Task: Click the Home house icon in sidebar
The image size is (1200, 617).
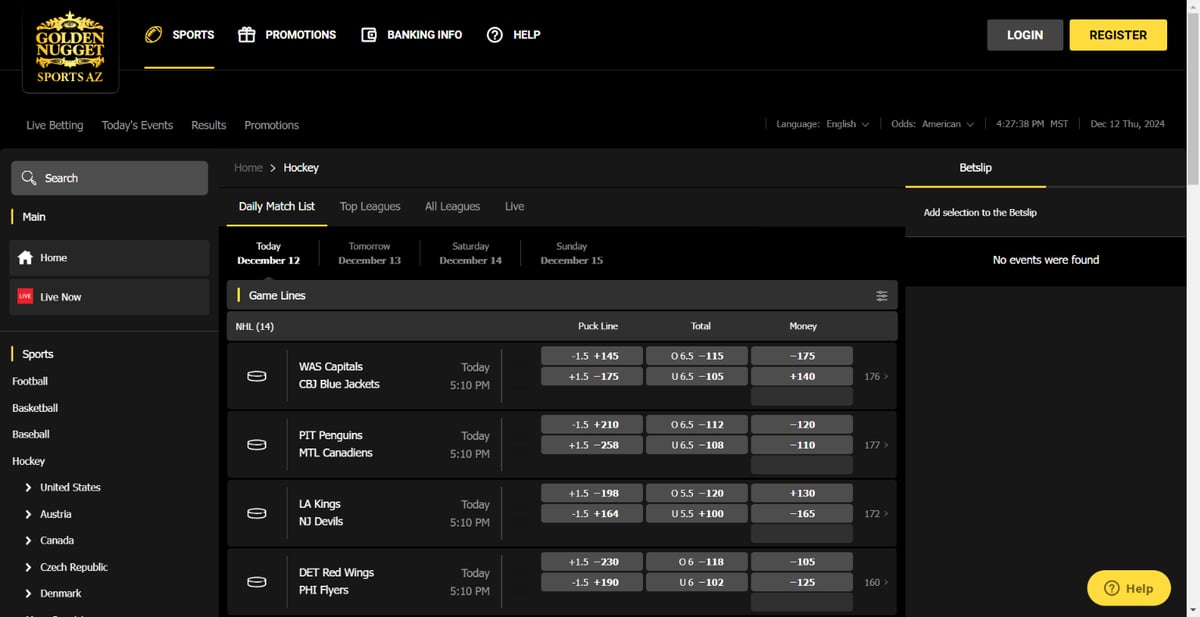Action: (x=26, y=258)
